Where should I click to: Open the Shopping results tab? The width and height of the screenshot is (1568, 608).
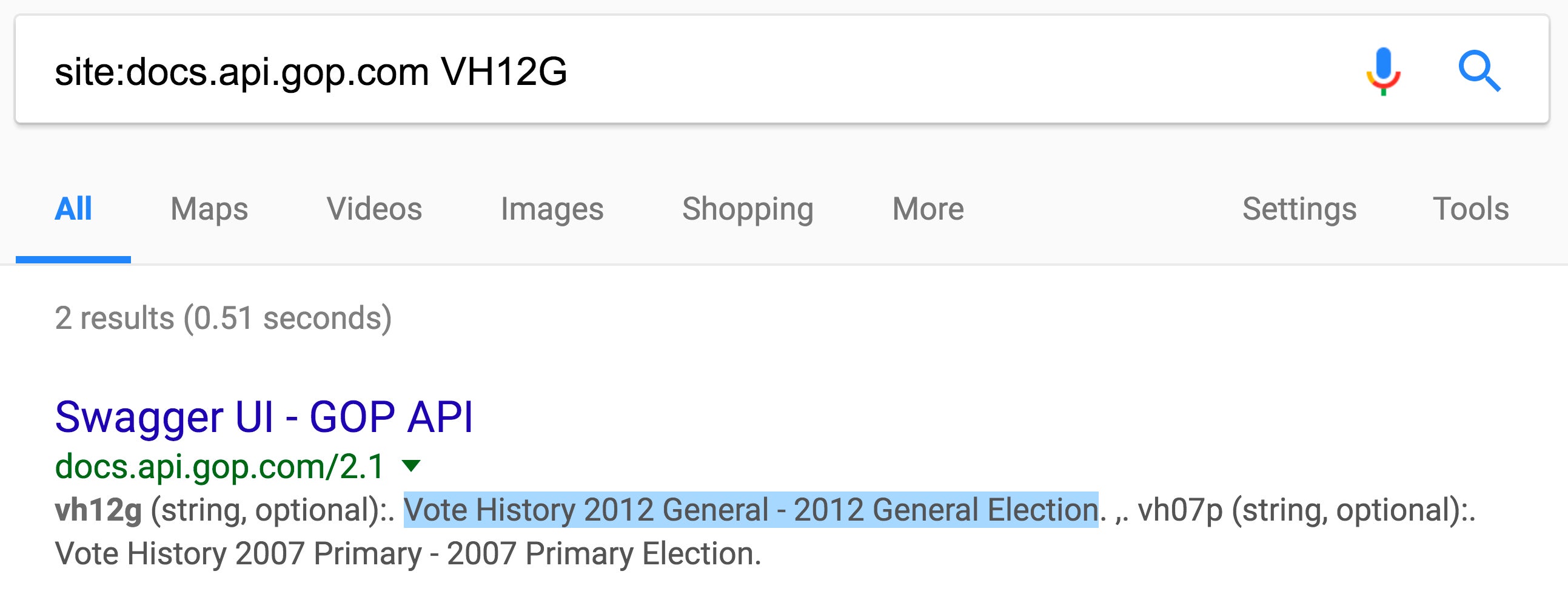coord(748,209)
